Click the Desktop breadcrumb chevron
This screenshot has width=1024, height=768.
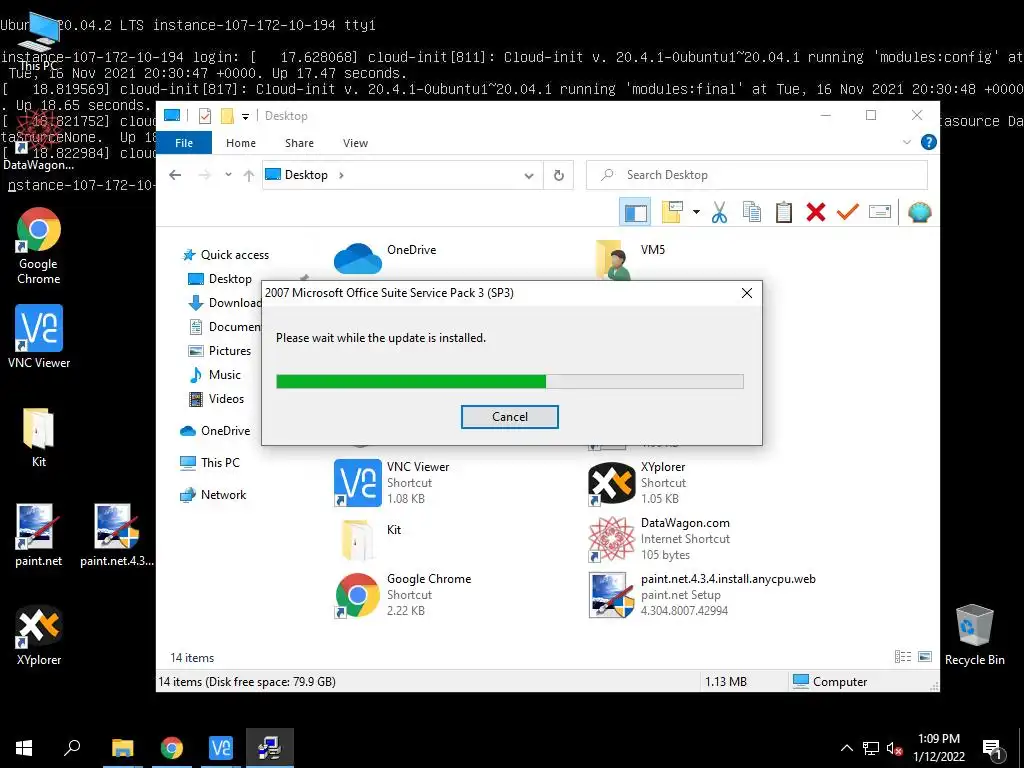(x=341, y=175)
